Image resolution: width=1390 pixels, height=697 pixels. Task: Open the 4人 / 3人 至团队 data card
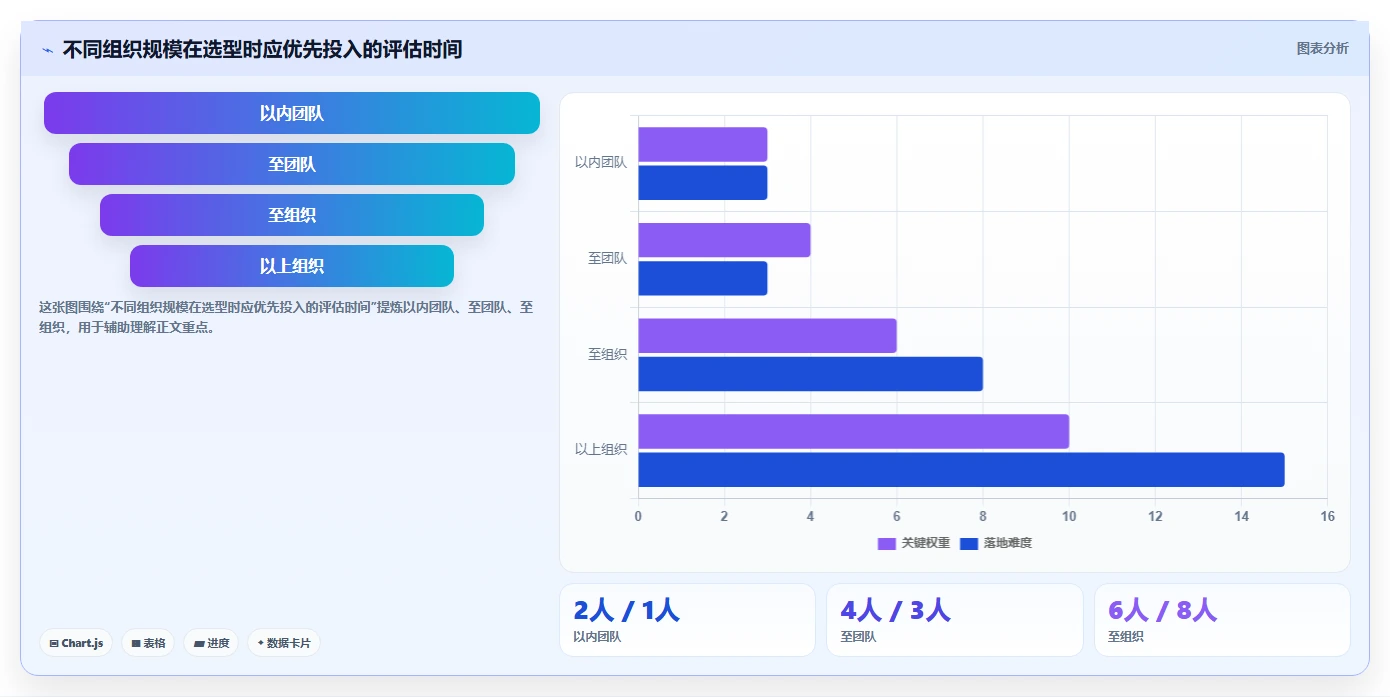point(954,620)
